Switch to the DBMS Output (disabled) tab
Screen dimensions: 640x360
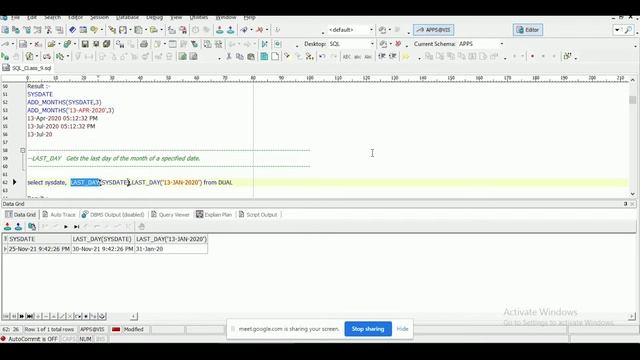pos(113,215)
